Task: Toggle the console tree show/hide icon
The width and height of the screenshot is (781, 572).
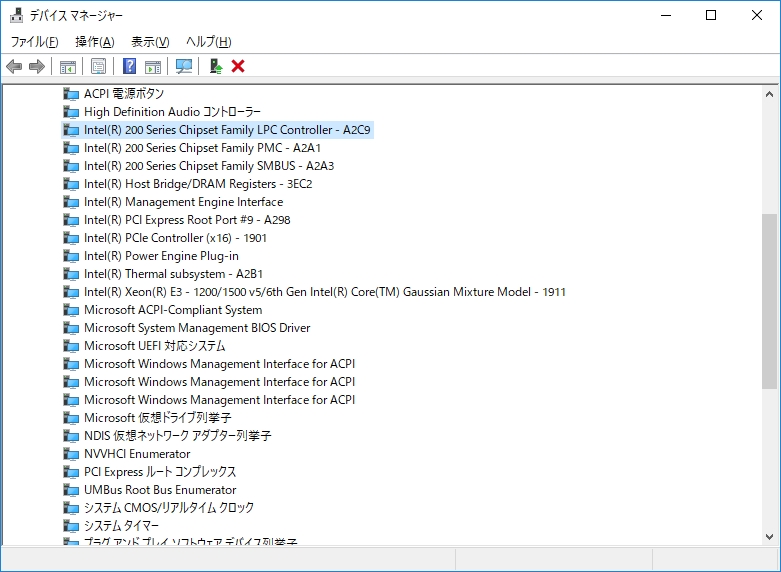Action: [68, 66]
